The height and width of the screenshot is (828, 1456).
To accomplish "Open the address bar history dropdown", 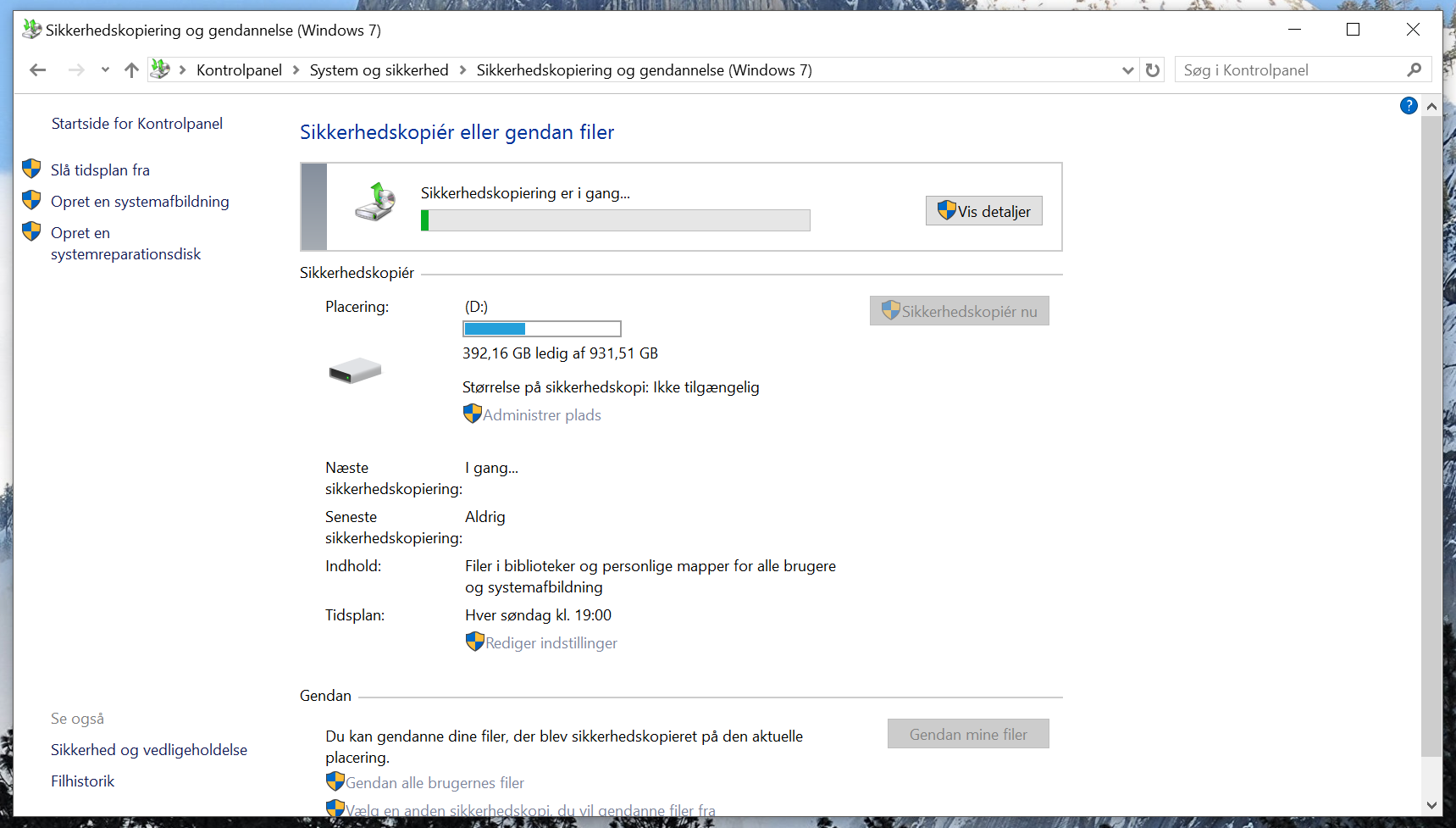I will 1127,70.
